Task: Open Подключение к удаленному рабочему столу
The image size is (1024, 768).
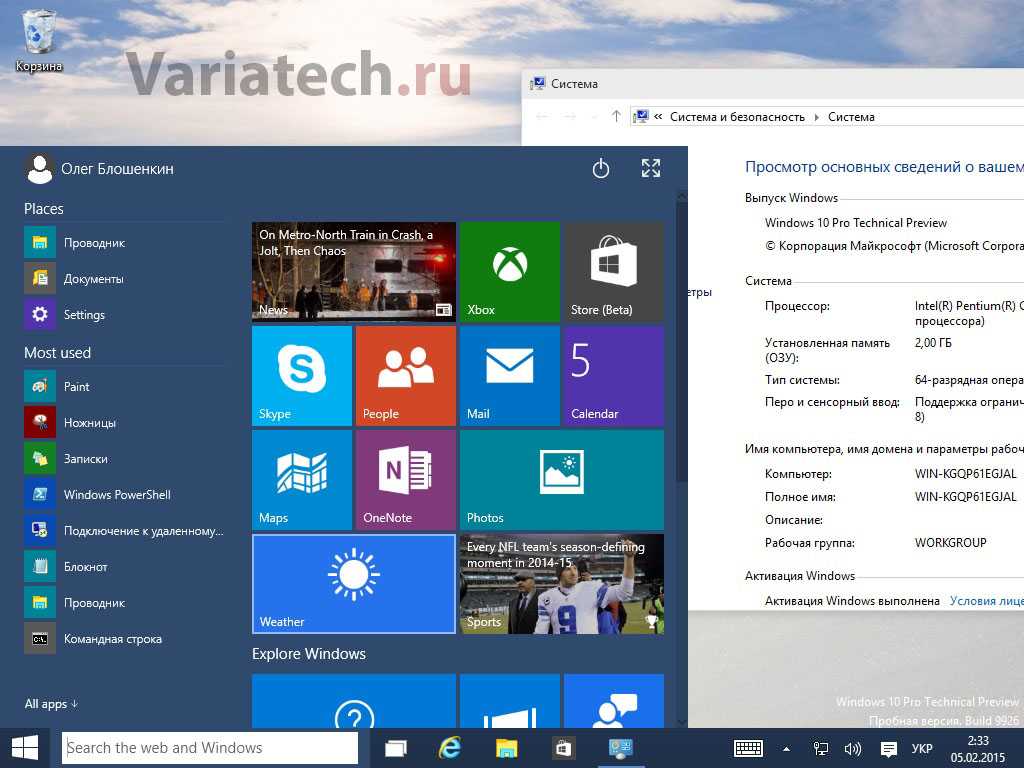Action: pyautogui.click(x=124, y=530)
